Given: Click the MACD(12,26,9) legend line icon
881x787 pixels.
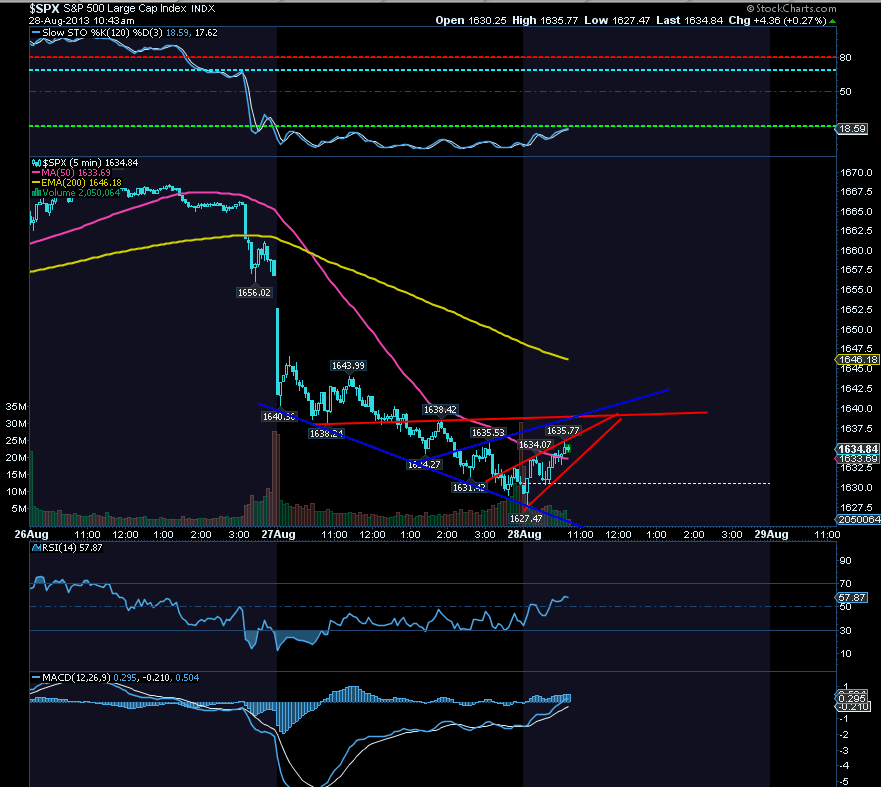Looking at the screenshot, I should click(36, 678).
